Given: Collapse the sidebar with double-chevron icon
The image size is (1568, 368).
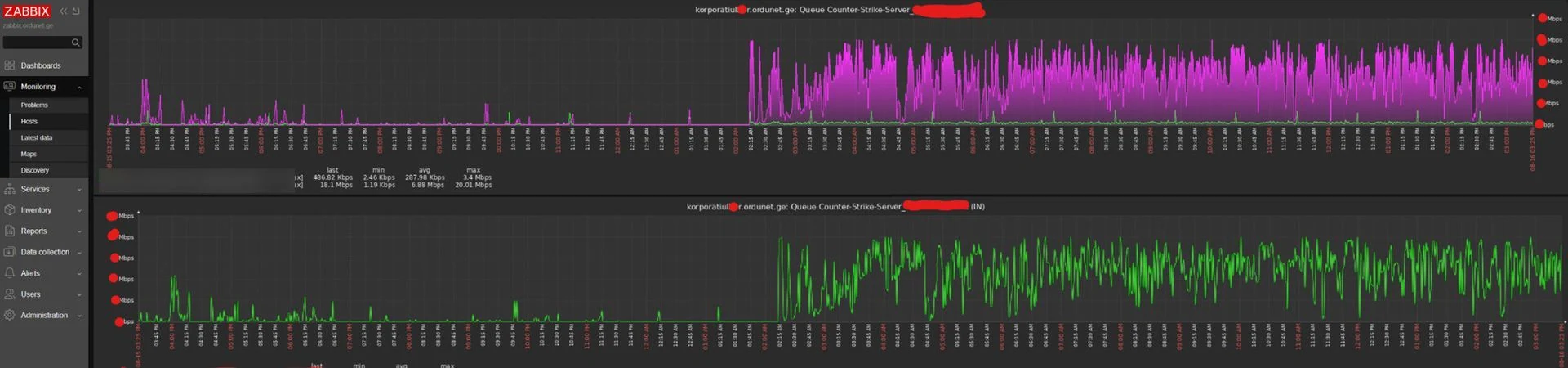Looking at the screenshot, I should pos(63,11).
